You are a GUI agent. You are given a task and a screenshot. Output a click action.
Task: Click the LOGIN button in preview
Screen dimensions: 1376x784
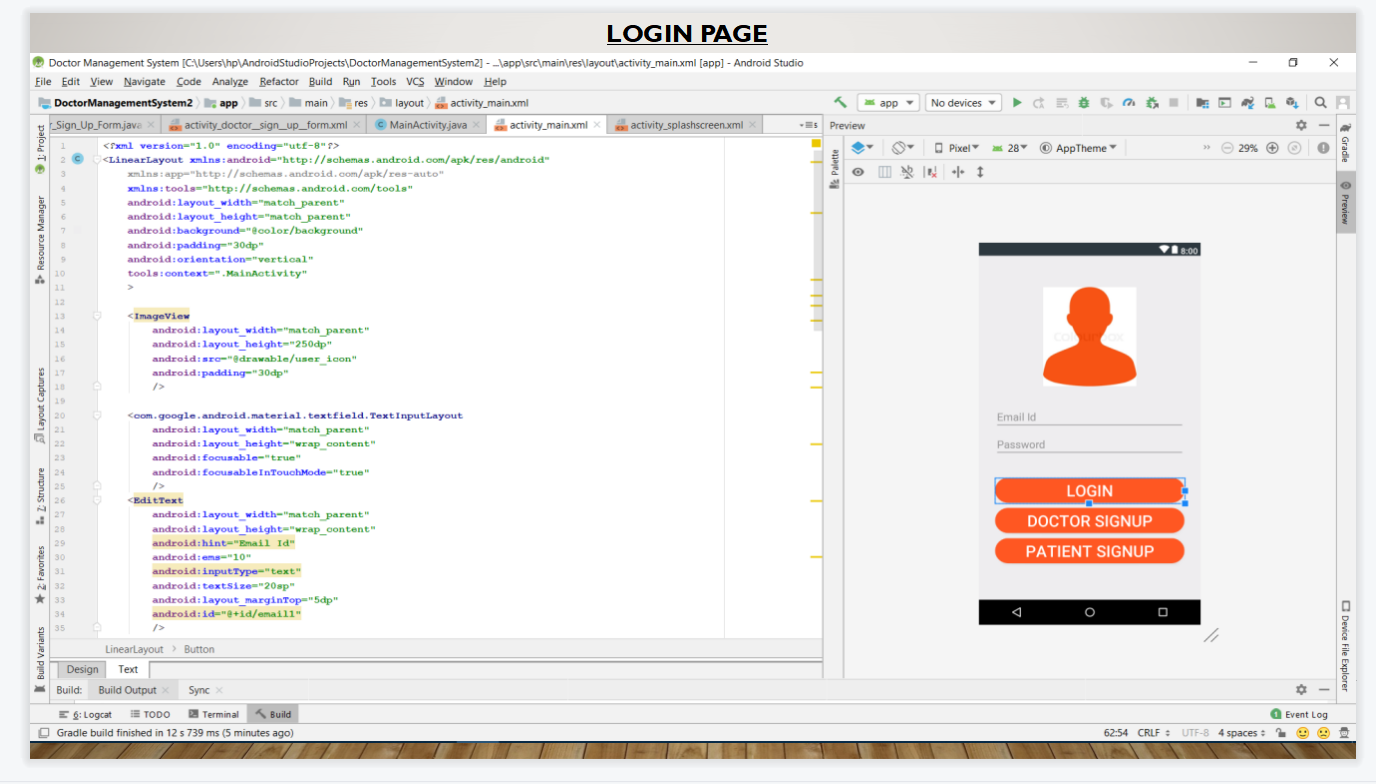coord(1089,491)
